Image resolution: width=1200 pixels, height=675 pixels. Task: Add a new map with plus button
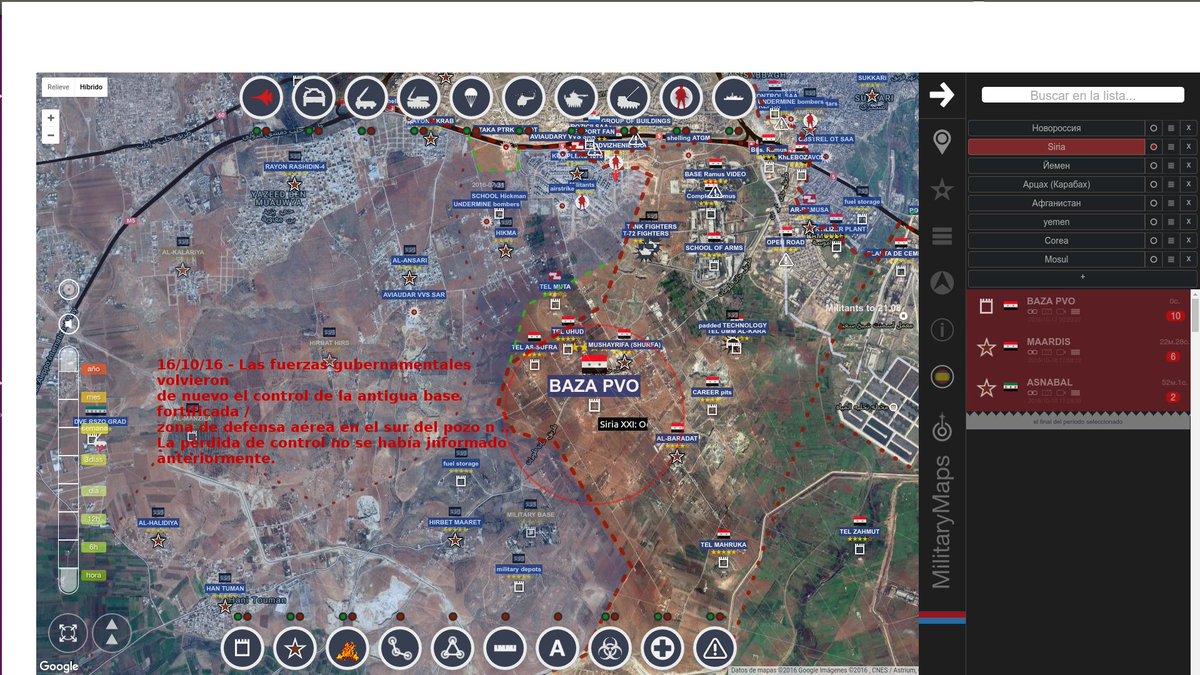[1082, 277]
